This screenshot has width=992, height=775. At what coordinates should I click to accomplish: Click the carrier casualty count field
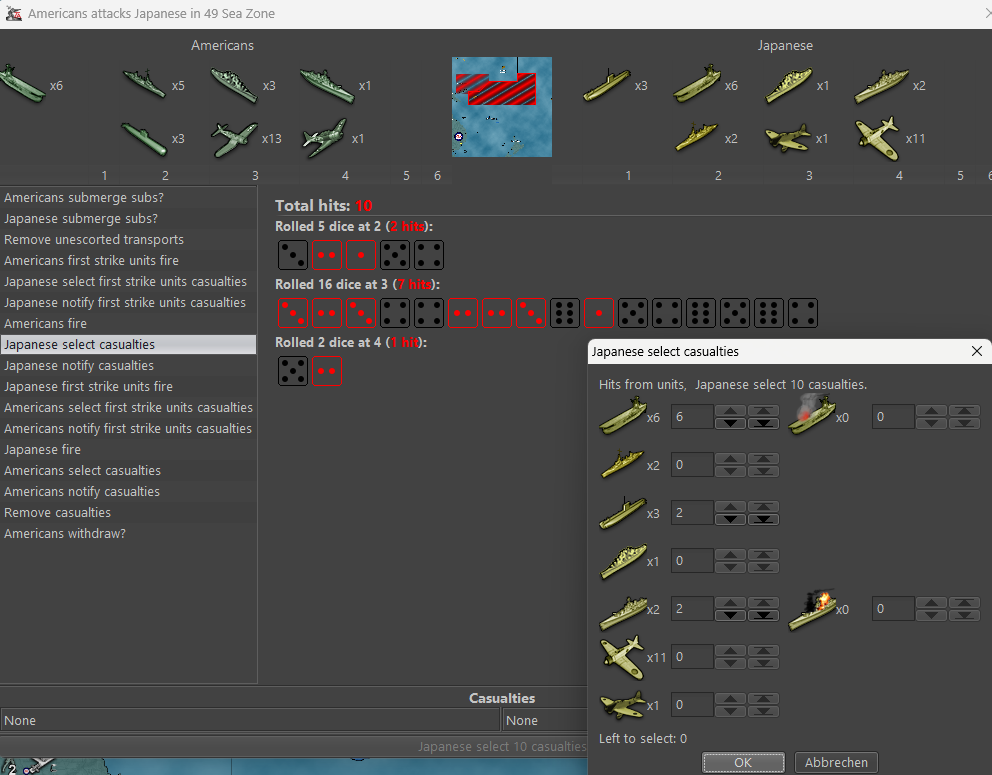click(692, 417)
